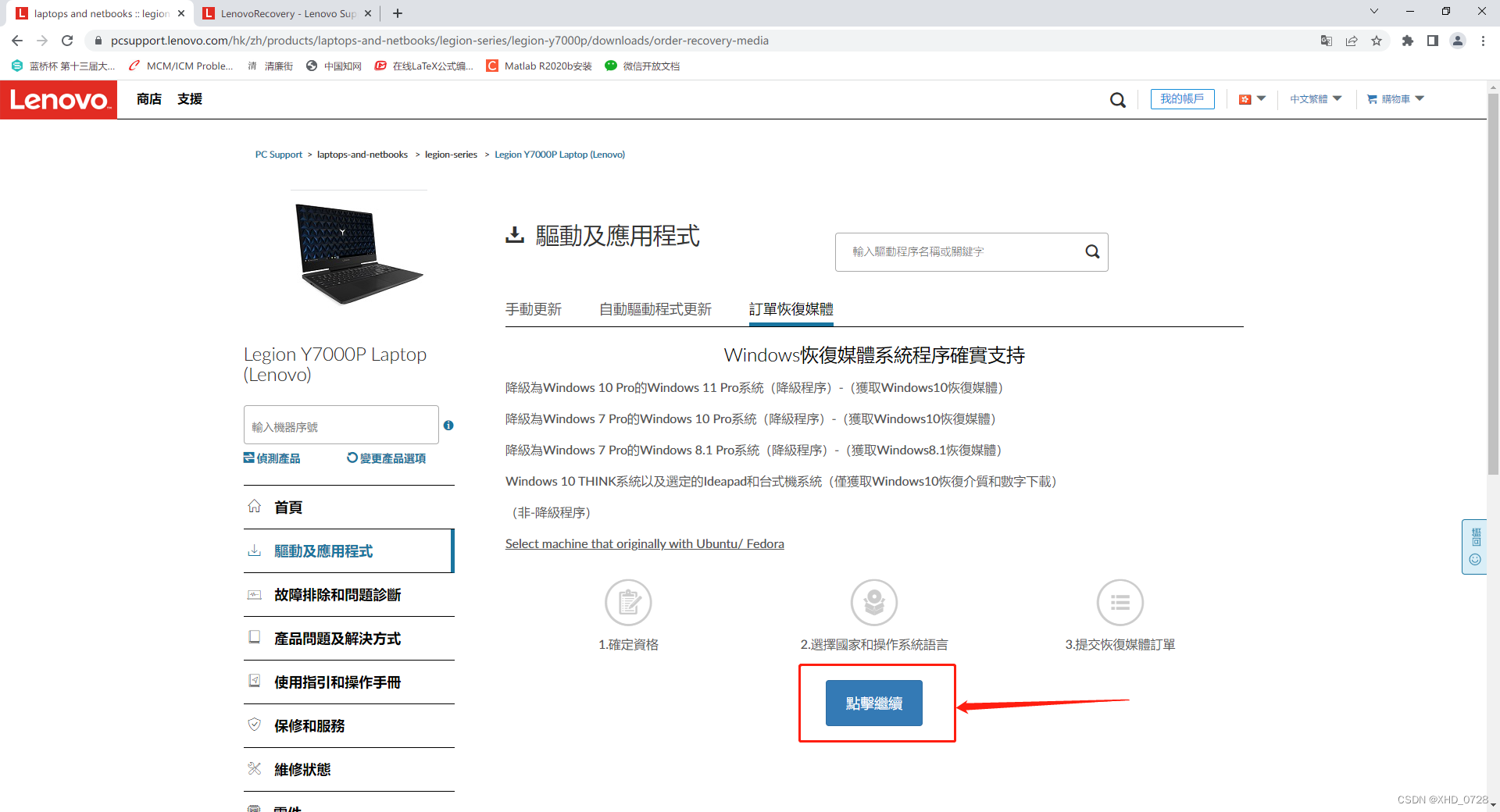The height and width of the screenshot is (812, 1500).
Task: Open the Chrome three-dot menu
Action: [1483, 41]
